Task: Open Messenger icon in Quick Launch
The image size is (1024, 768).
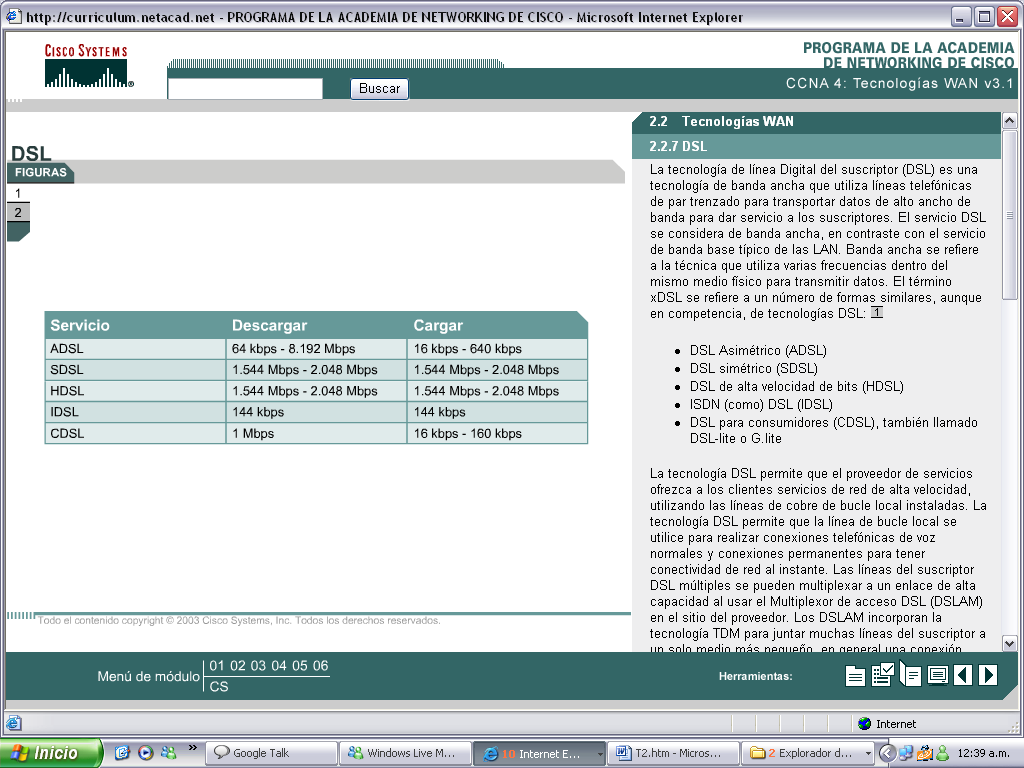Action: point(168,752)
